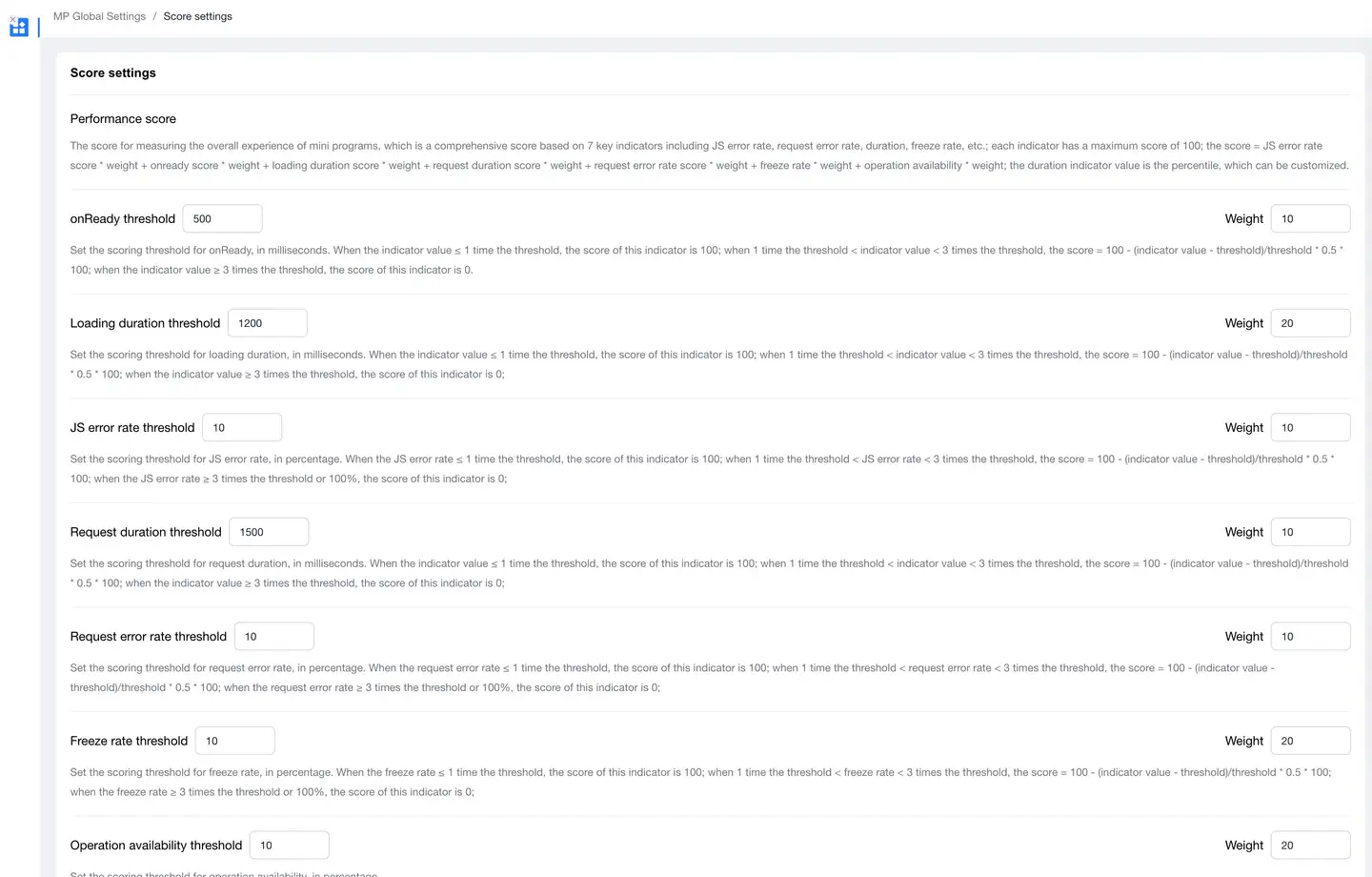The height and width of the screenshot is (877, 1372).
Task: Click the Request duration threshold input
Action: coord(269,532)
